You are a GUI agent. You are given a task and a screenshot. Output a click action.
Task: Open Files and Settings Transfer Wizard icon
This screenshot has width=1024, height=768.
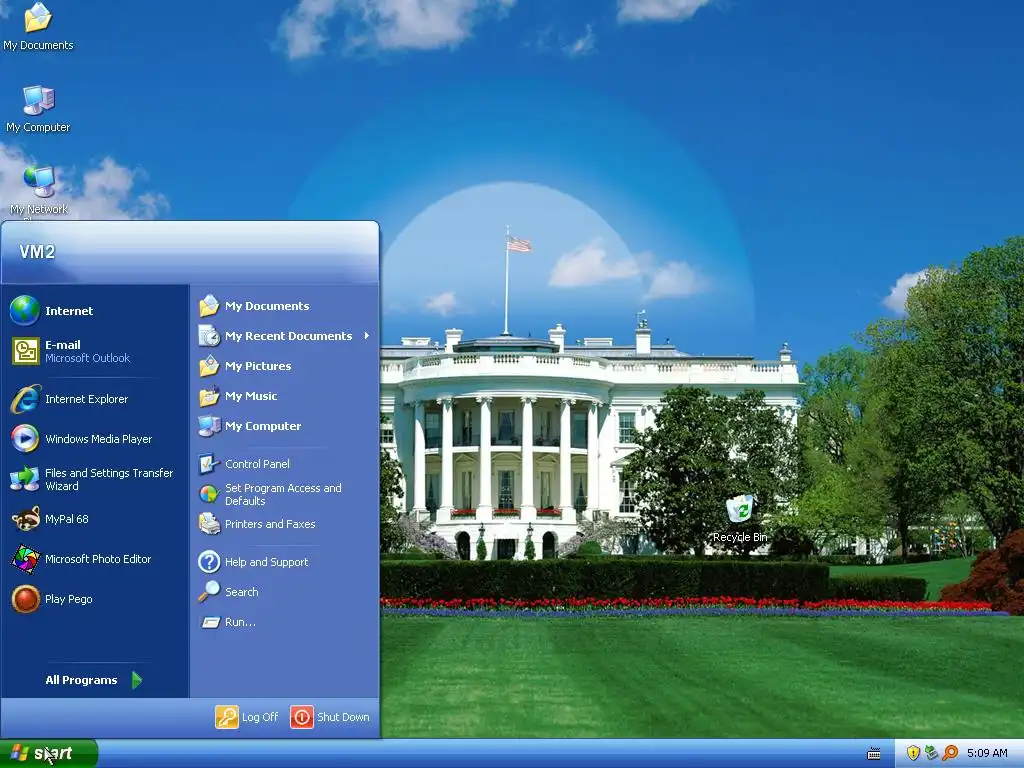coord(25,479)
